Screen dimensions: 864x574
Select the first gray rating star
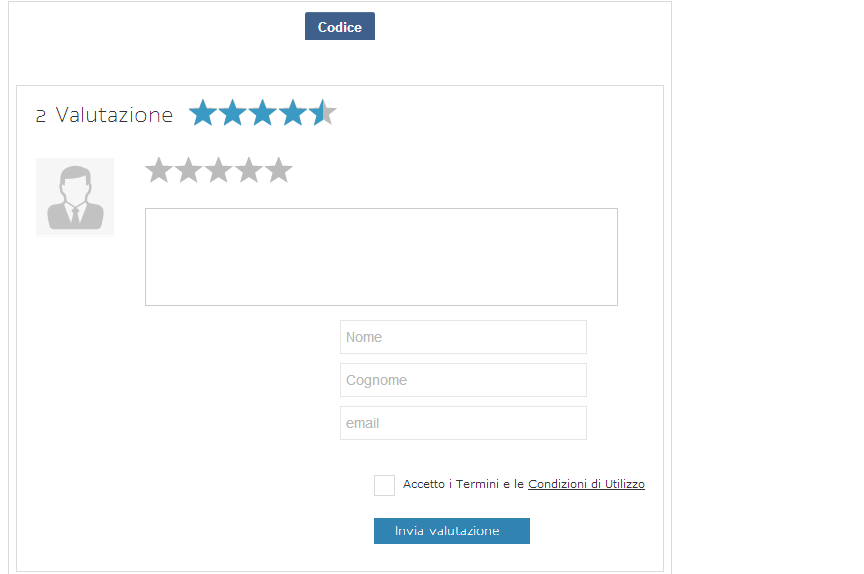(x=159, y=170)
